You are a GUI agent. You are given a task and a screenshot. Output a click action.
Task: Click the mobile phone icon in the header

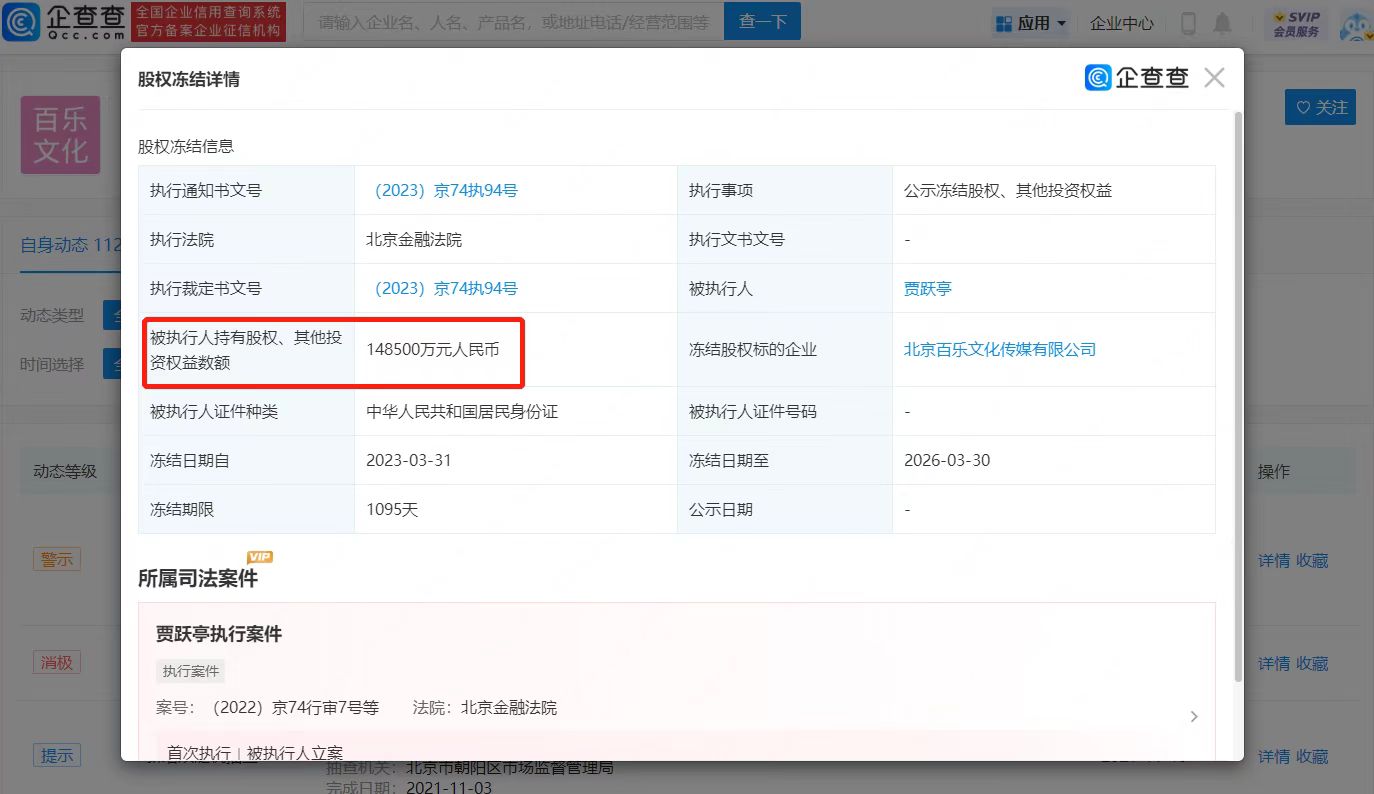[x=1189, y=22]
